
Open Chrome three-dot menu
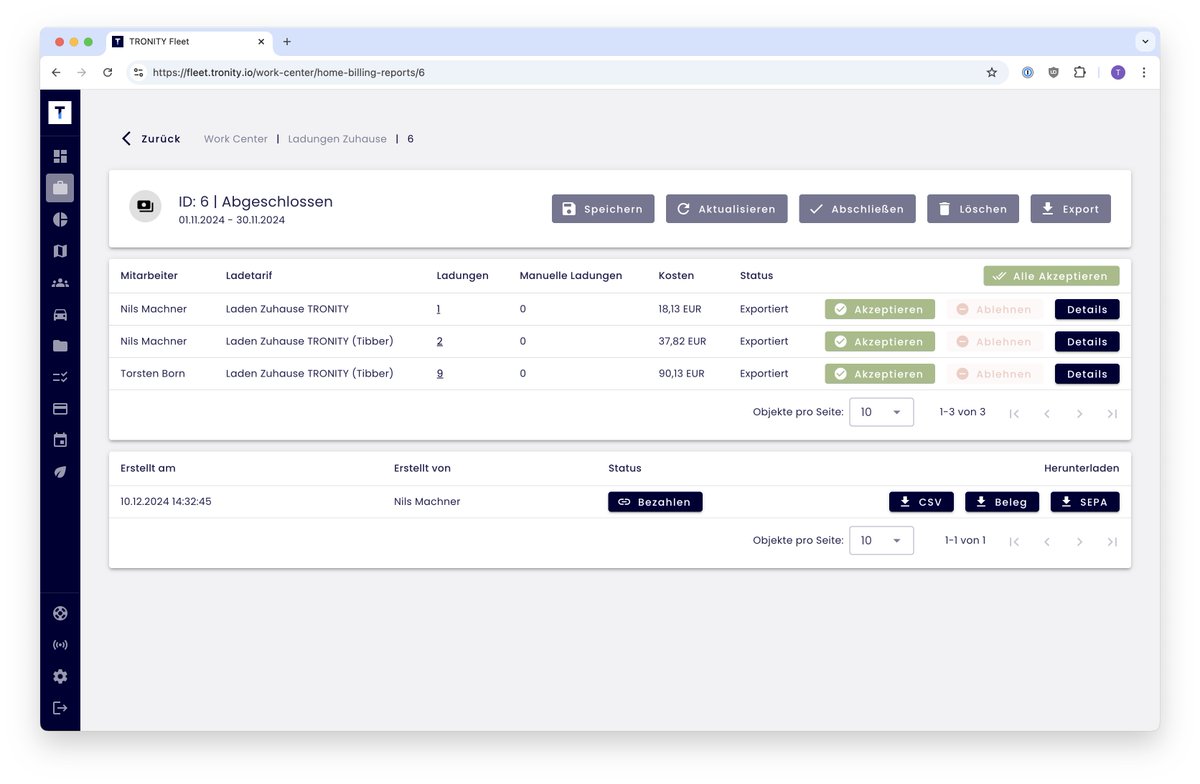pyautogui.click(x=1144, y=73)
